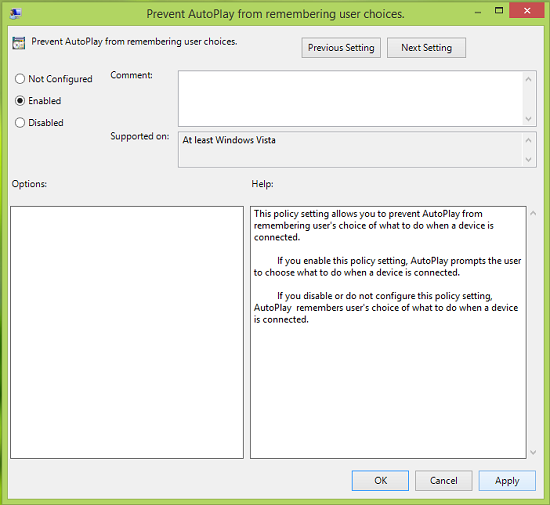This screenshot has height=505, width=550.
Task: Select the Disabled radio button
Action: point(20,122)
